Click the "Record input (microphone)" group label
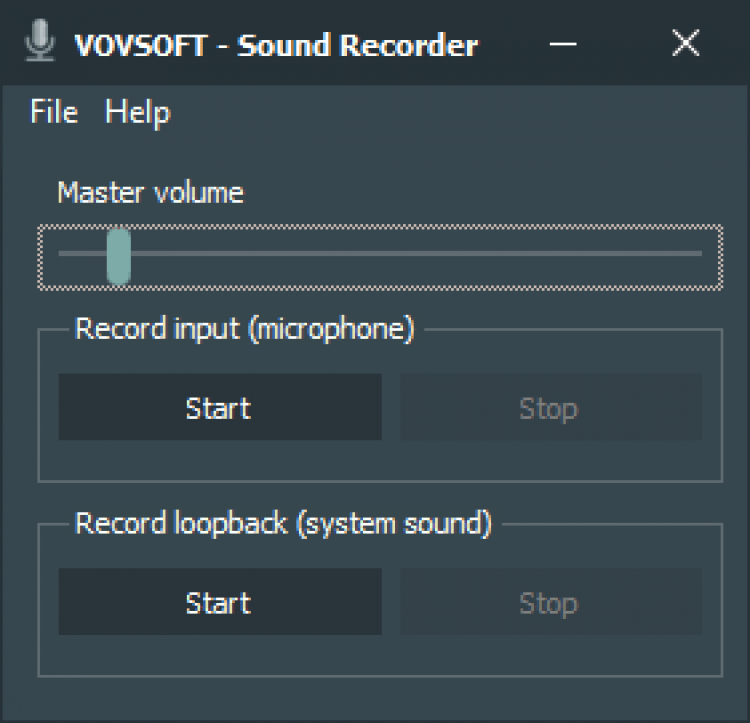The width and height of the screenshot is (750, 723). tap(244, 329)
